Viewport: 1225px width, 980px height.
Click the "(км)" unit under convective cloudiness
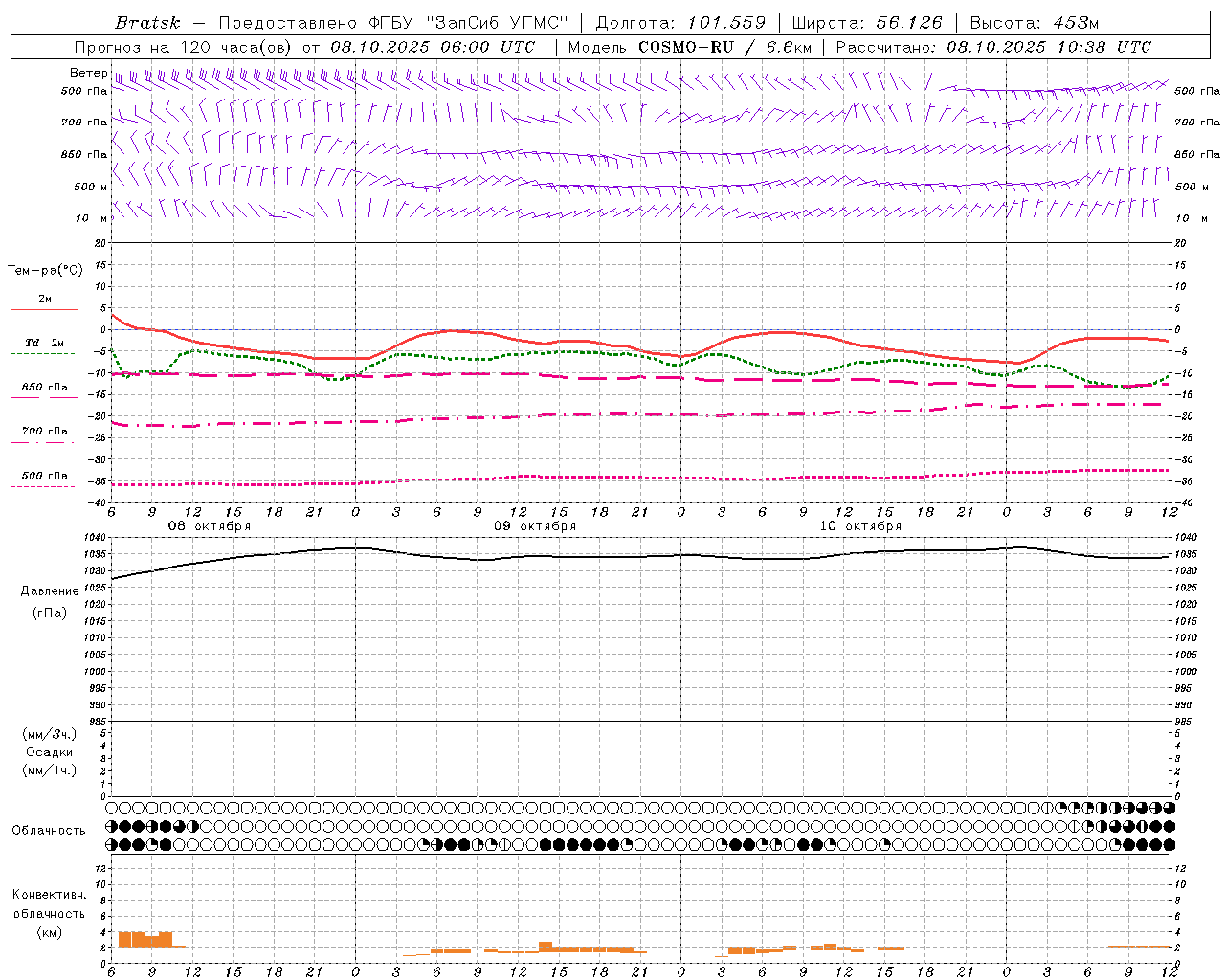50,932
